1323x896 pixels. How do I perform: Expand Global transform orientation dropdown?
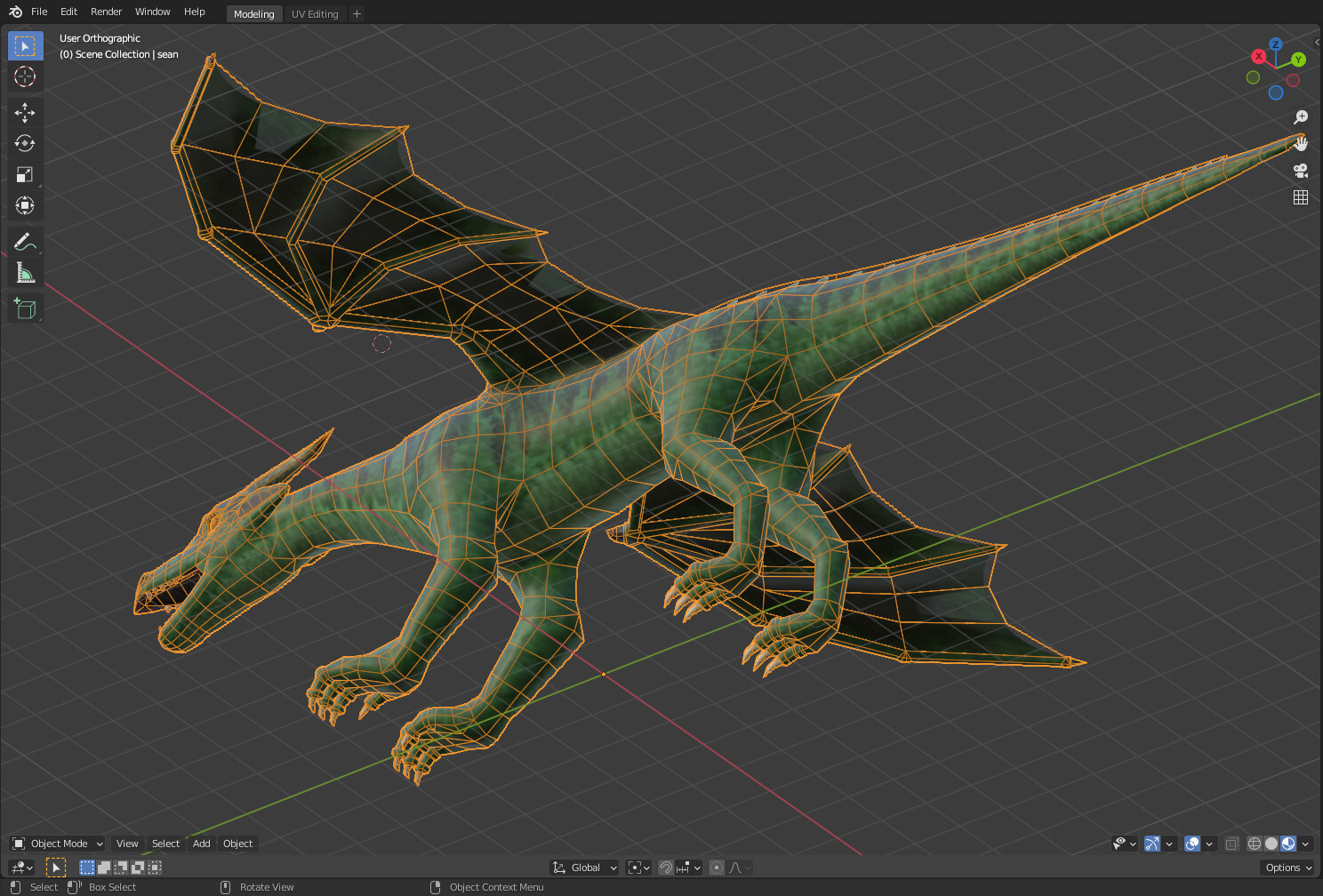click(x=585, y=868)
